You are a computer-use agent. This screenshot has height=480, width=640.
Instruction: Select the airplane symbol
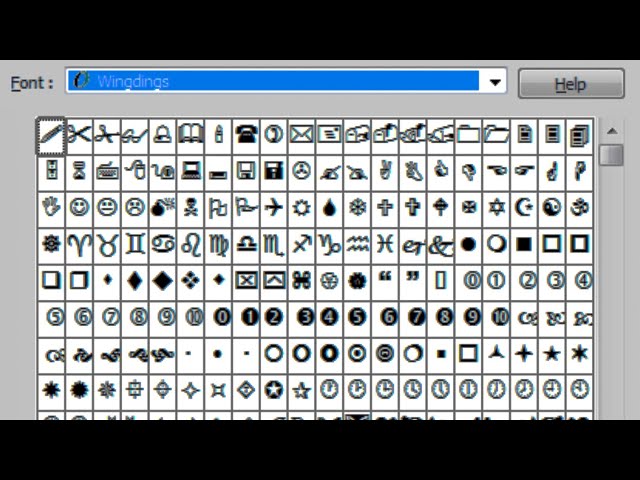(273, 207)
